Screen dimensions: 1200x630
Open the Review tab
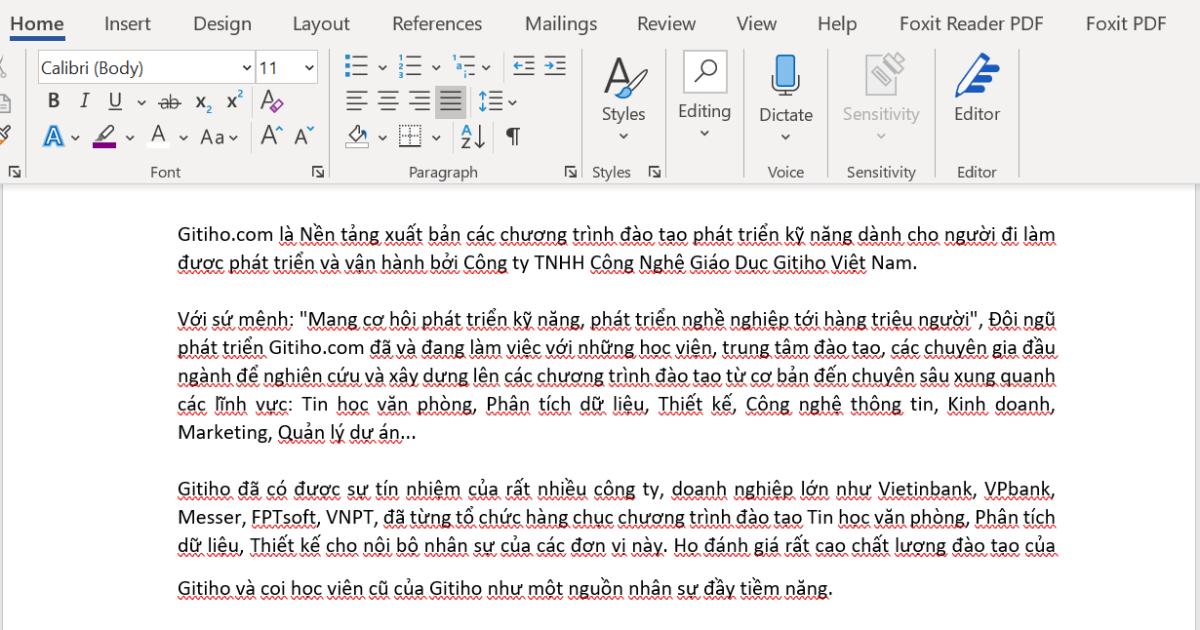pyautogui.click(x=666, y=23)
